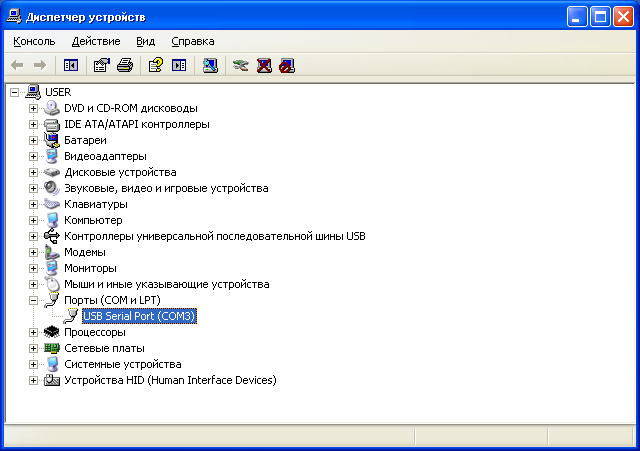Click the mouse devices icon
640x451 pixels.
52,284
